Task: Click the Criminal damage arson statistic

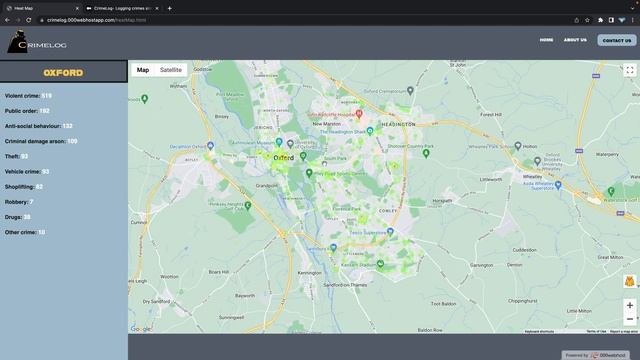Action: [41, 141]
